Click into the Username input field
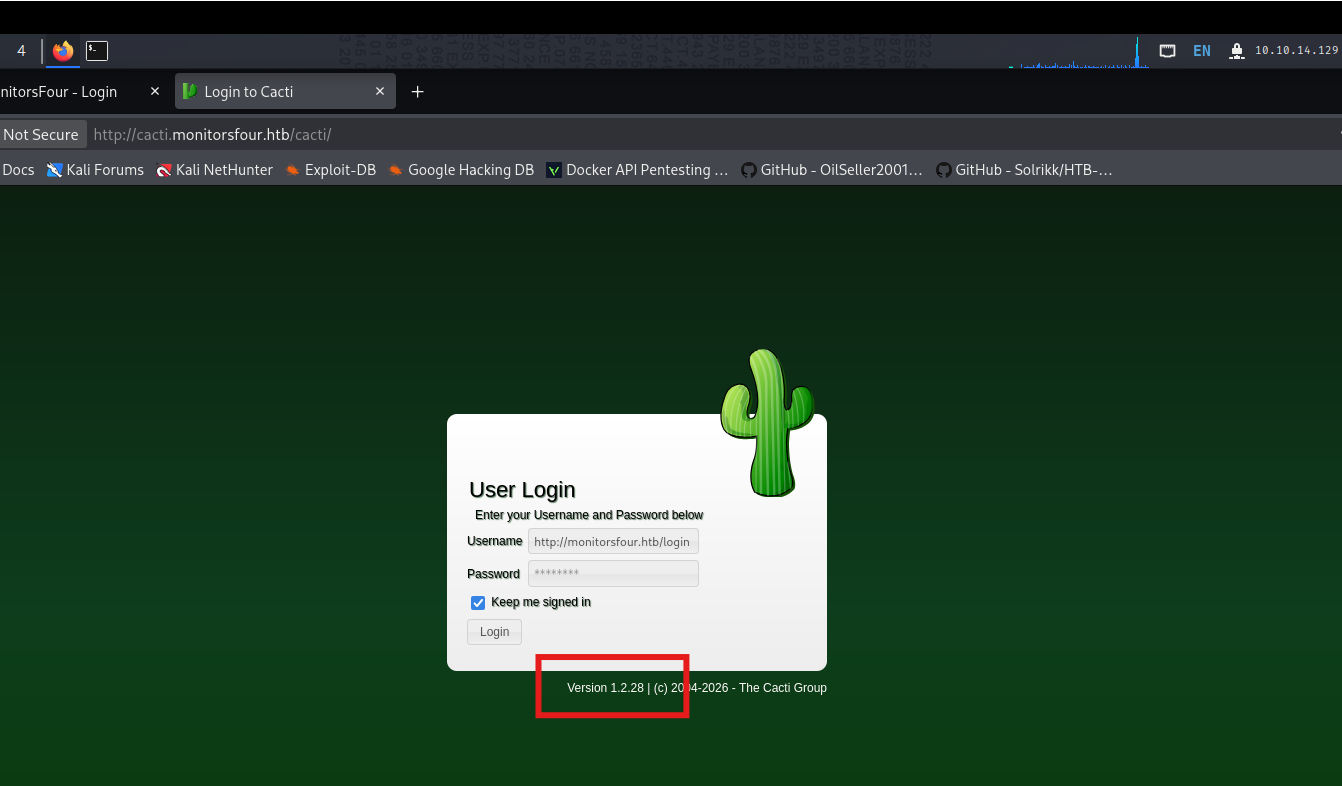This screenshot has height=786, width=1342. (613, 541)
